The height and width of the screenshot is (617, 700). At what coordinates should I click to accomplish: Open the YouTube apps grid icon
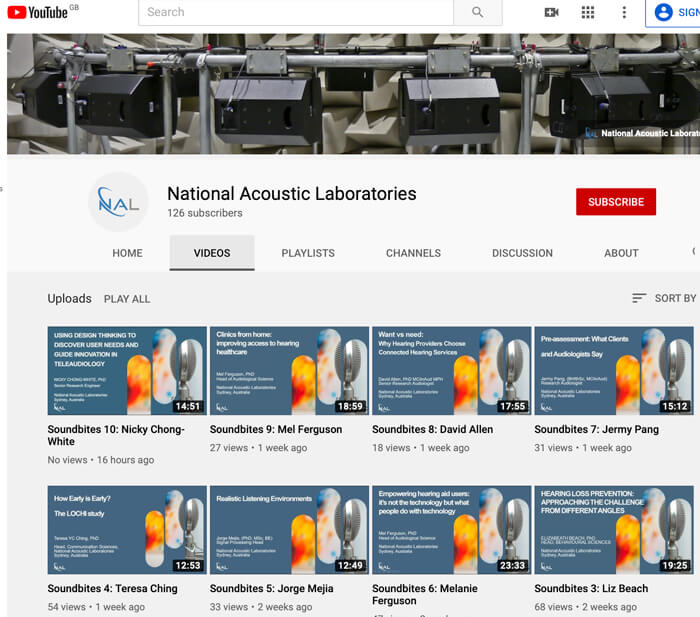coord(587,12)
